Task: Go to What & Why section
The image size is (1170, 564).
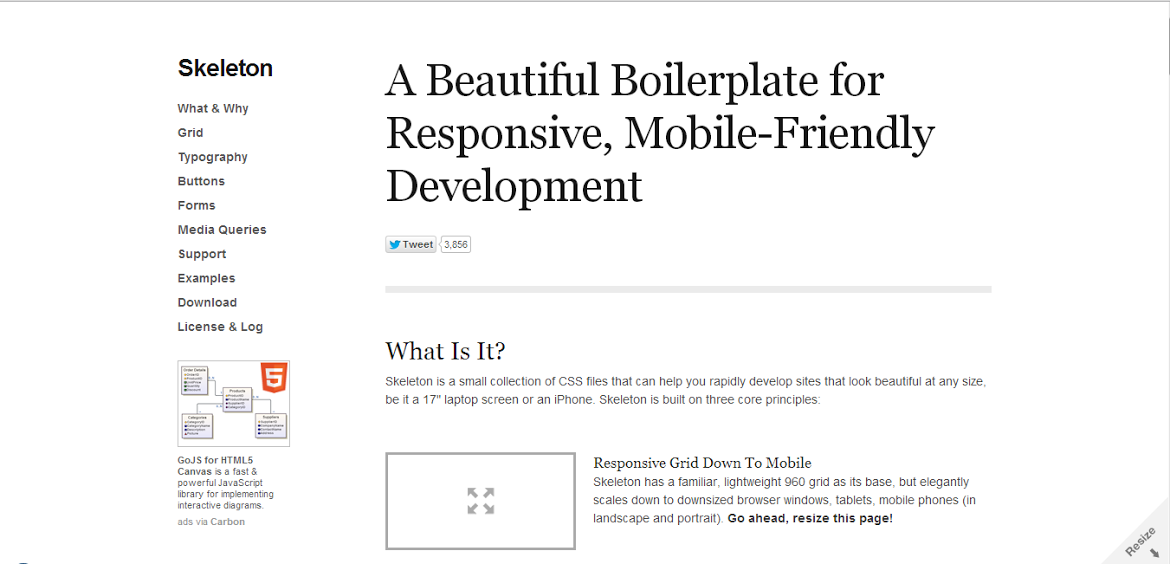Action: [213, 108]
